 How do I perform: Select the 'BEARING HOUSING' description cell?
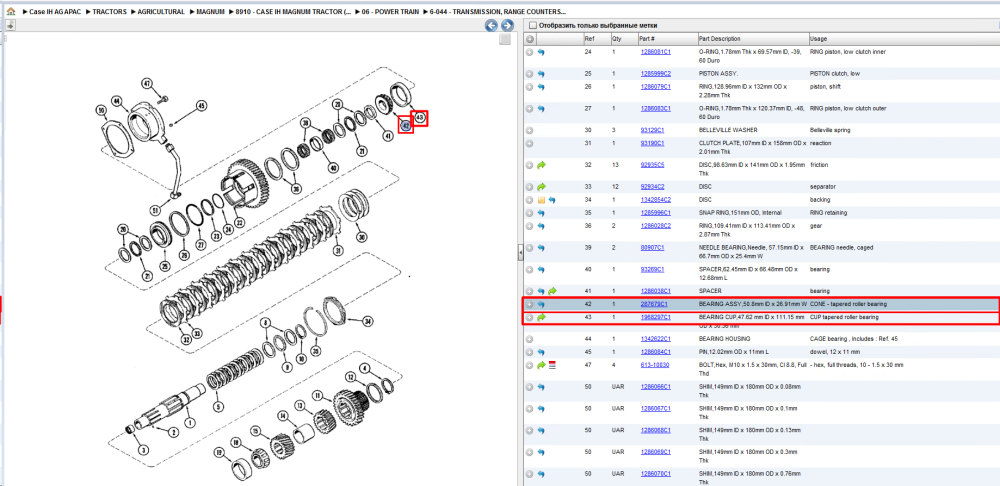coord(724,339)
